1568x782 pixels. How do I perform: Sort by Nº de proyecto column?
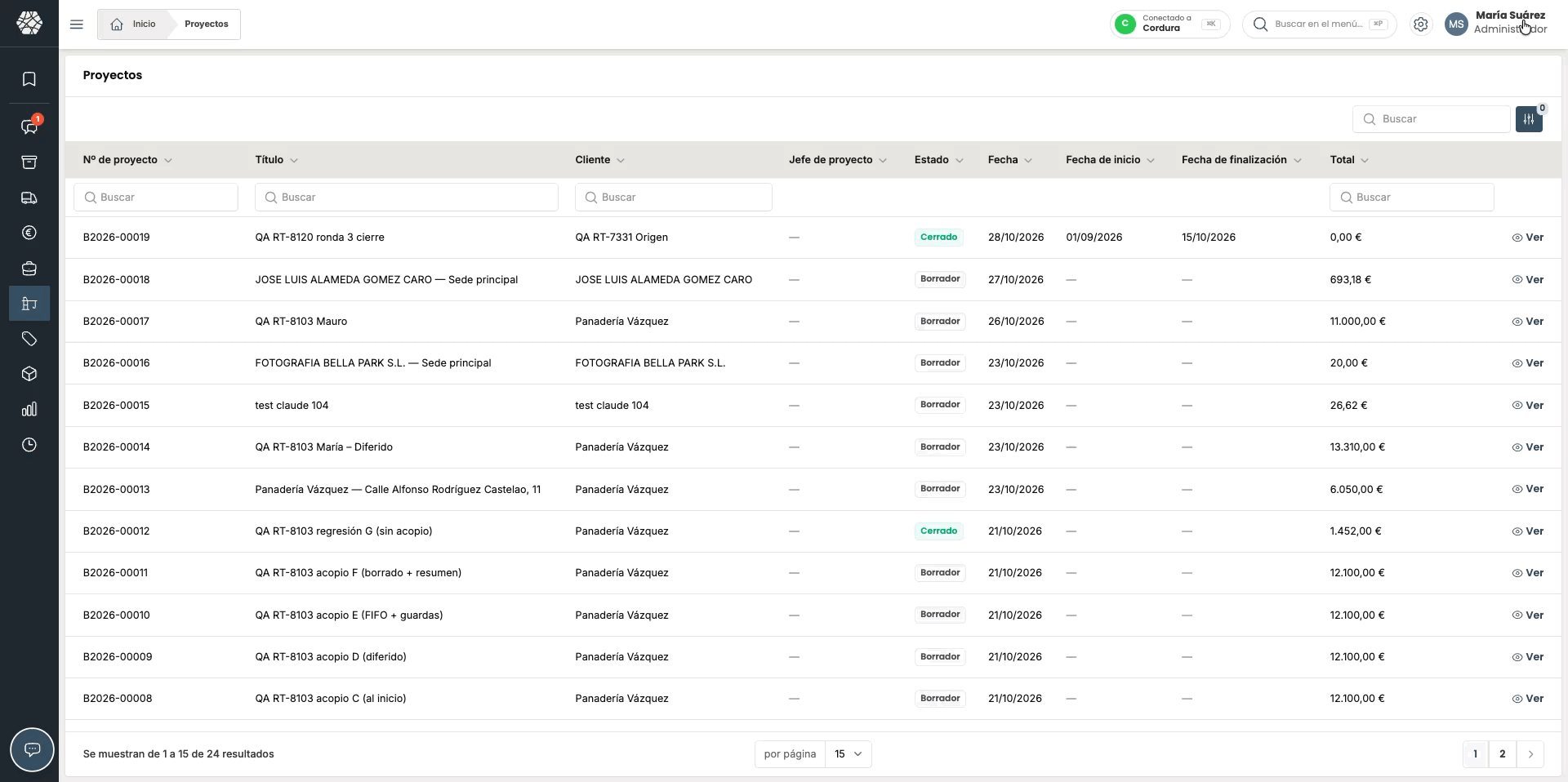(x=127, y=160)
